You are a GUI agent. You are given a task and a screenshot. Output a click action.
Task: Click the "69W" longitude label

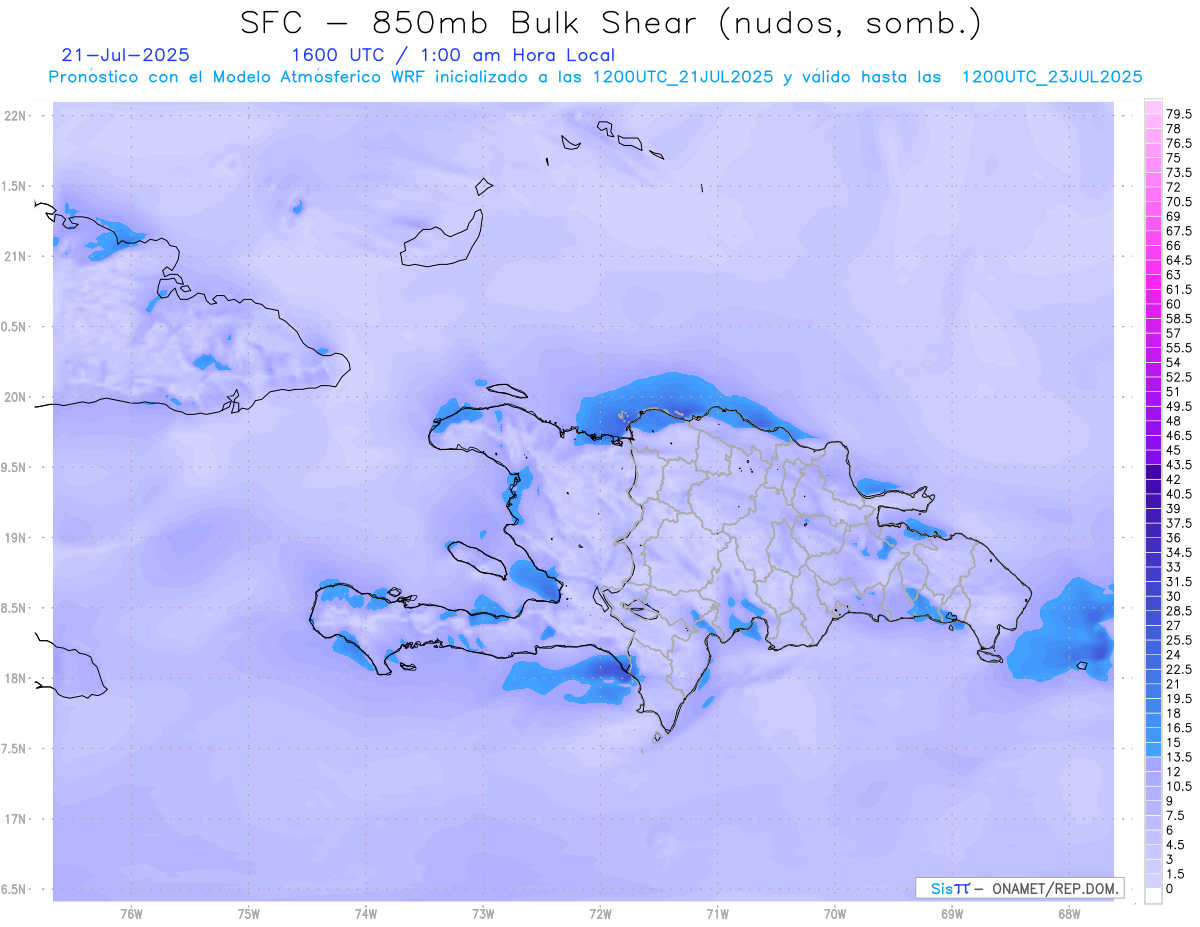(952, 914)
